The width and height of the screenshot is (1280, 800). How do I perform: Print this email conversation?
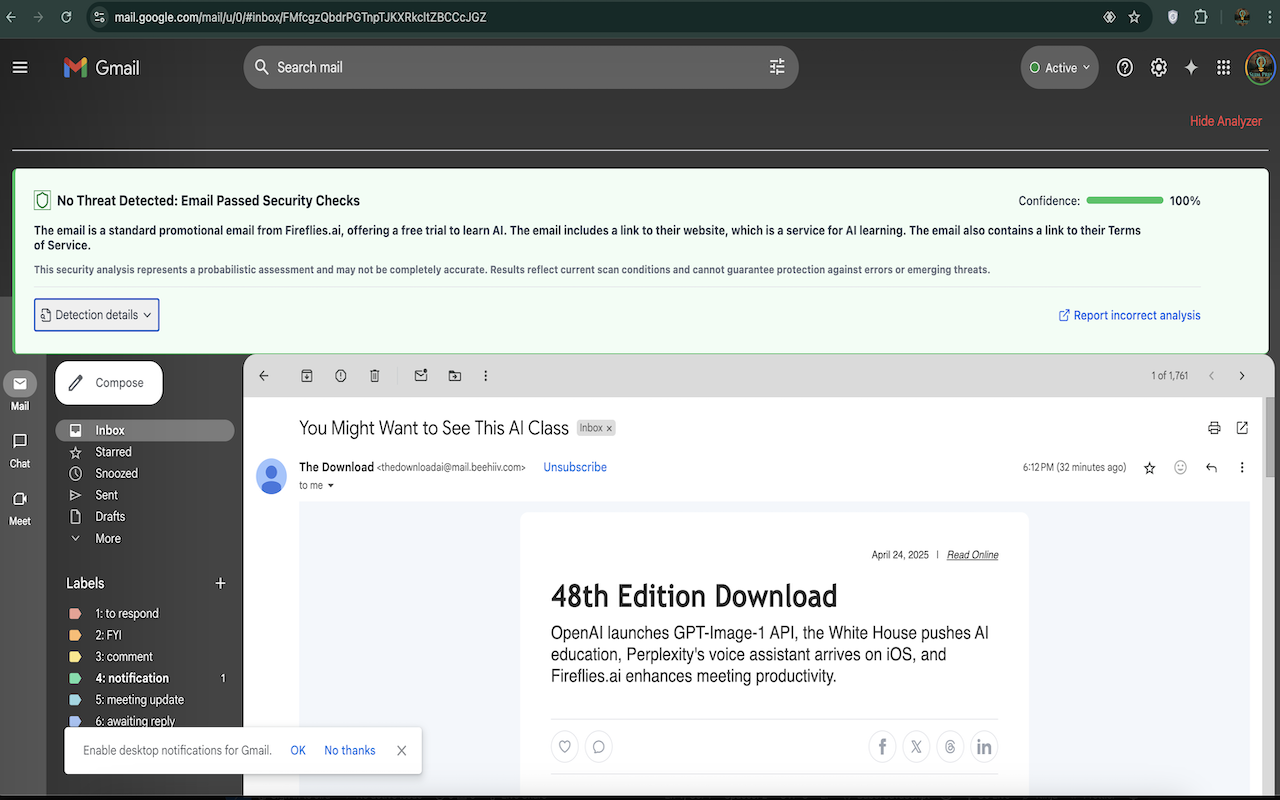tap(1214, 428)
